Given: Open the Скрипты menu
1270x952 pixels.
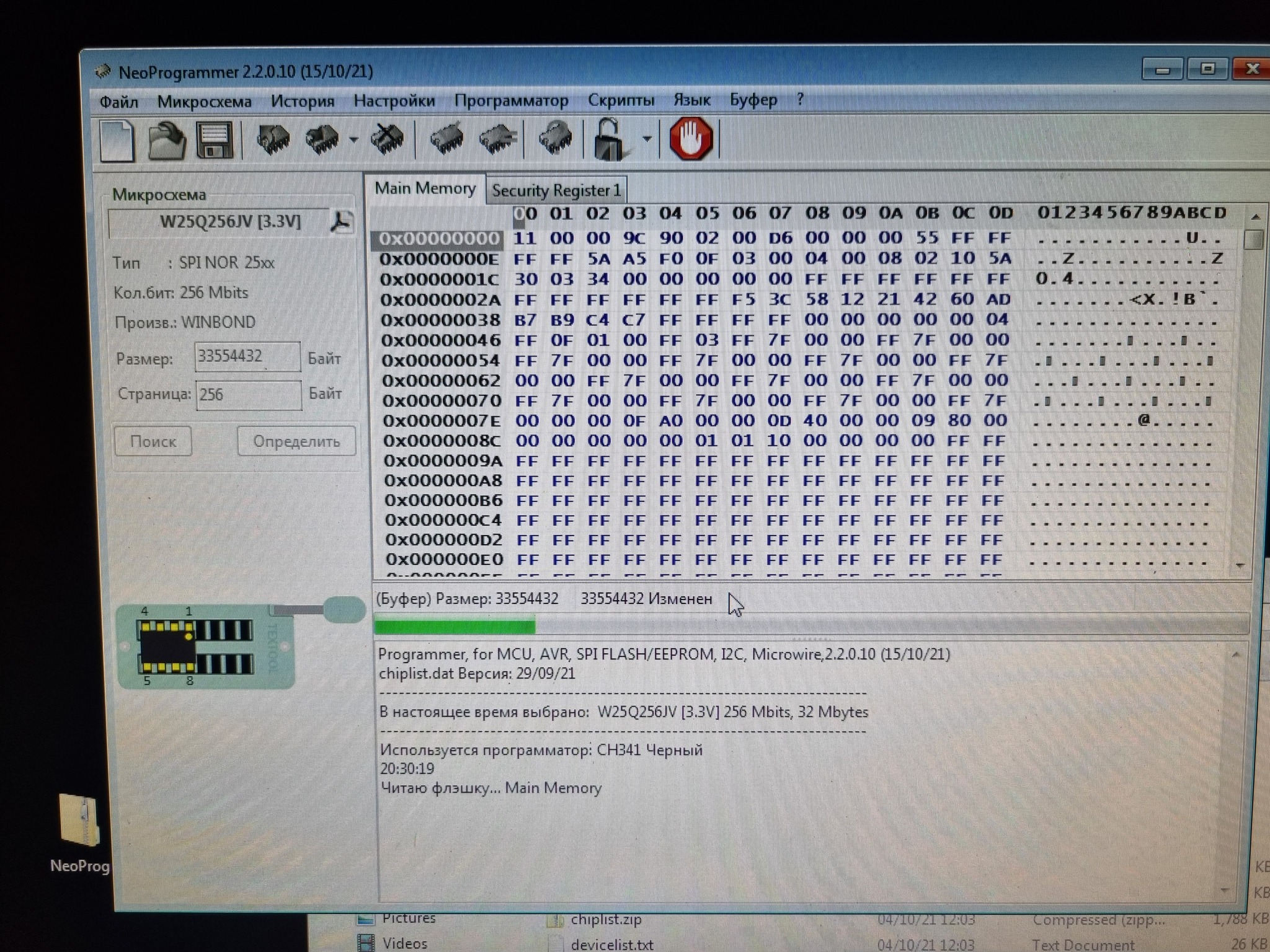Looking at the screenshot, I should (x=621, y=100).
